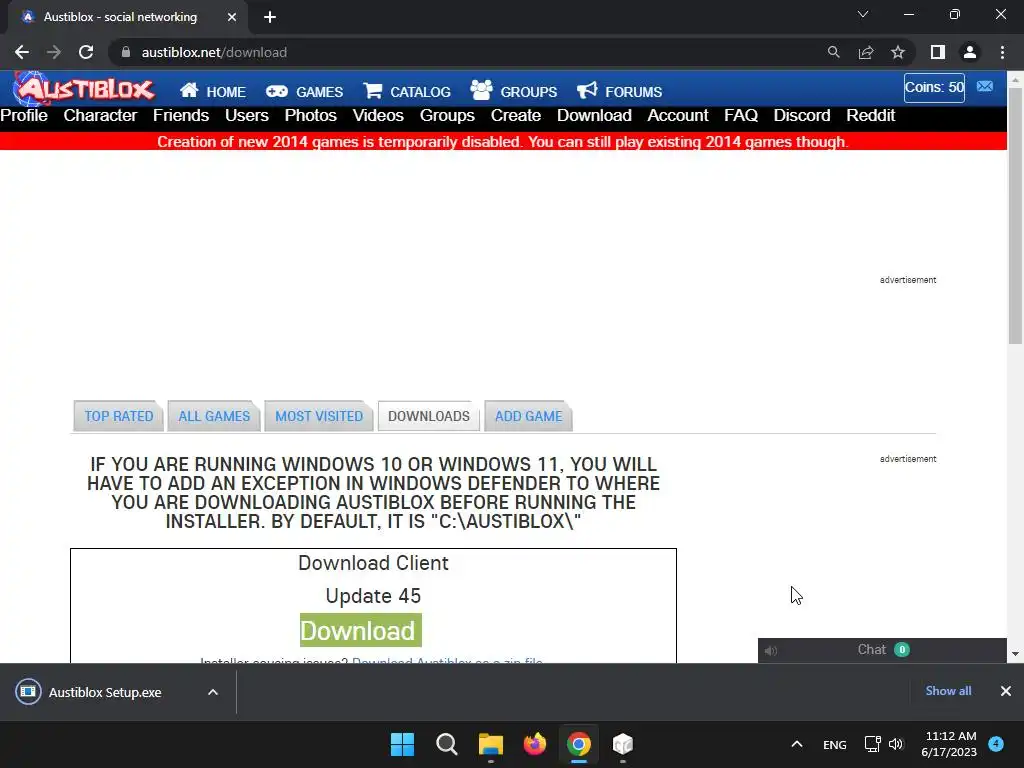Show all downloads
The image size is (1024, 768).
[x=948, y=691]
